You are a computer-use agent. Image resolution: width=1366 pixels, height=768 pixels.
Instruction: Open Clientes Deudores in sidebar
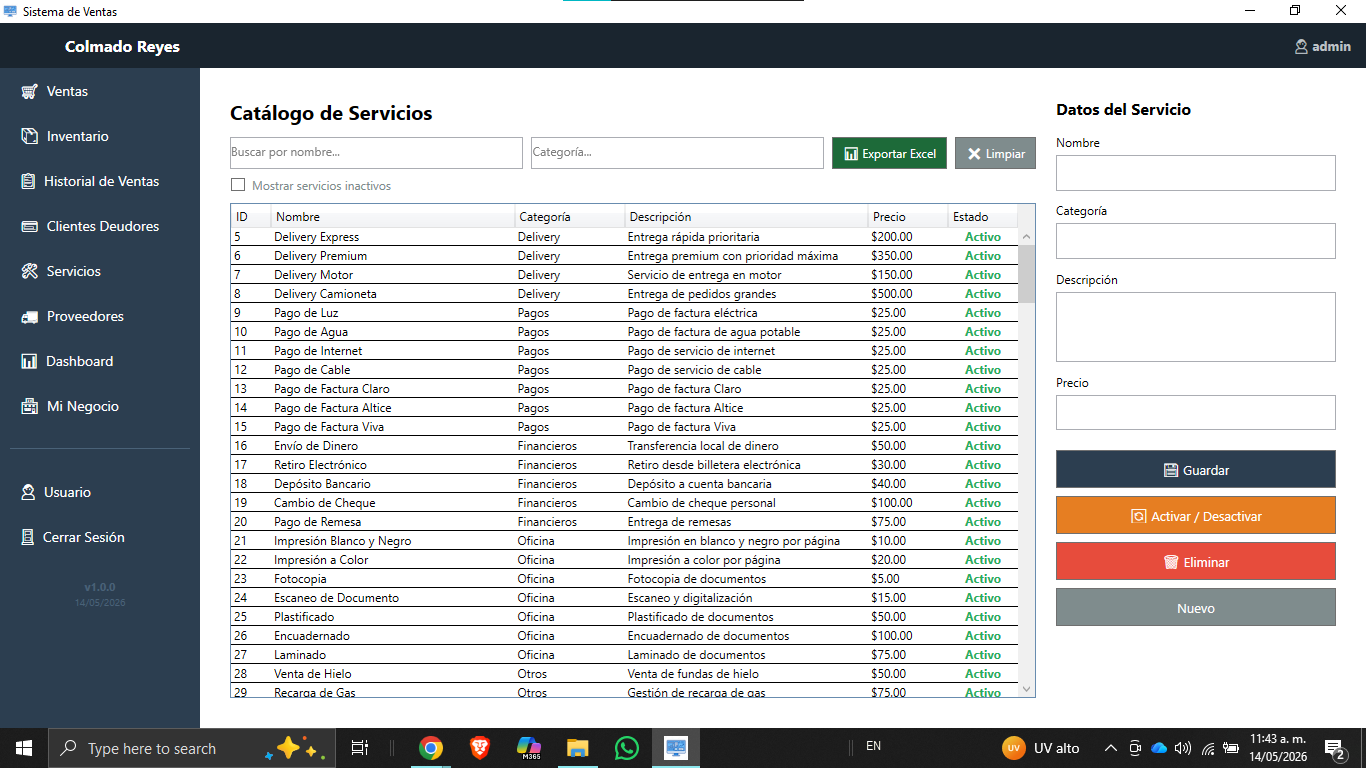100,226
